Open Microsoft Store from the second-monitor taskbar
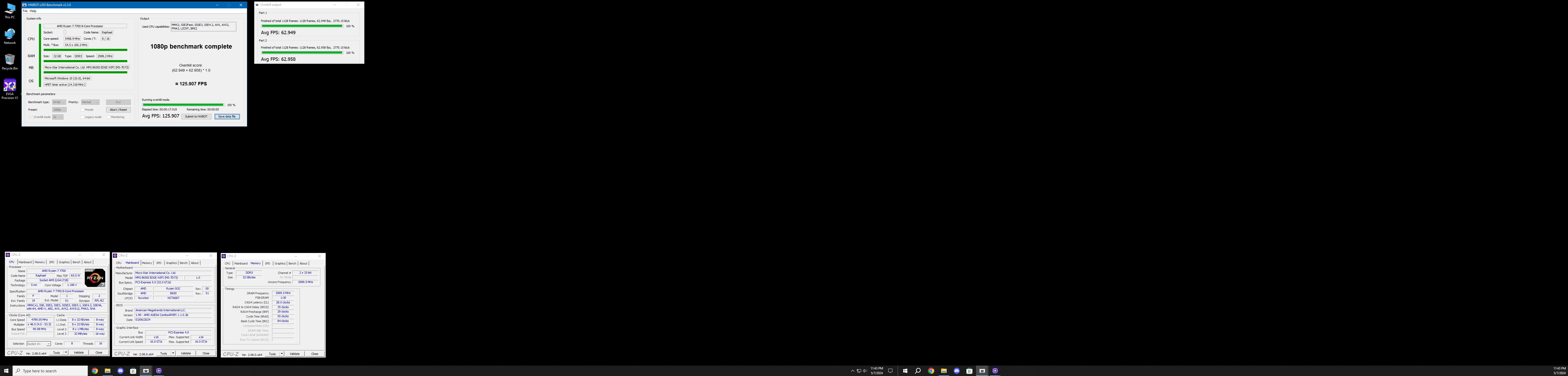The height and width of the screenshot is (376, 1568). [969, 371]
